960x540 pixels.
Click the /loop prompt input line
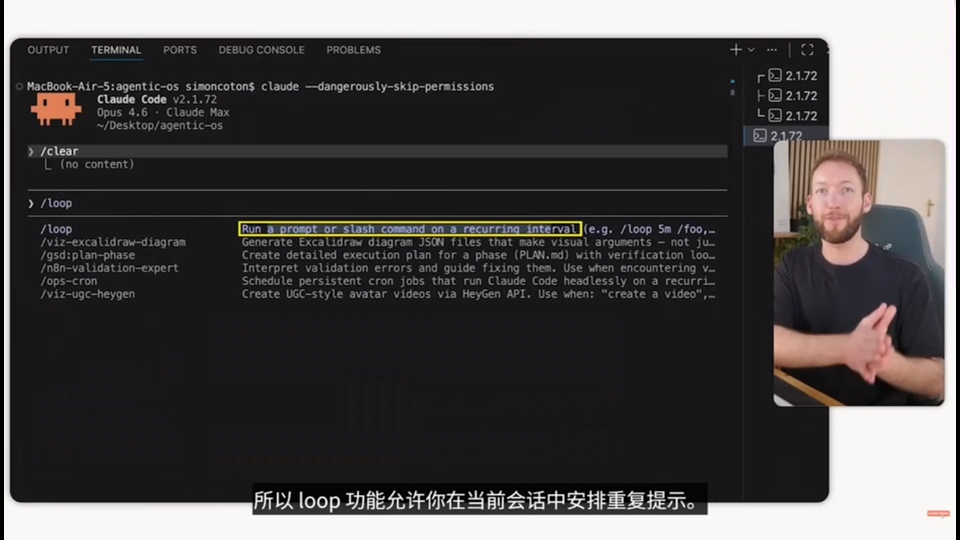[377, 203]
